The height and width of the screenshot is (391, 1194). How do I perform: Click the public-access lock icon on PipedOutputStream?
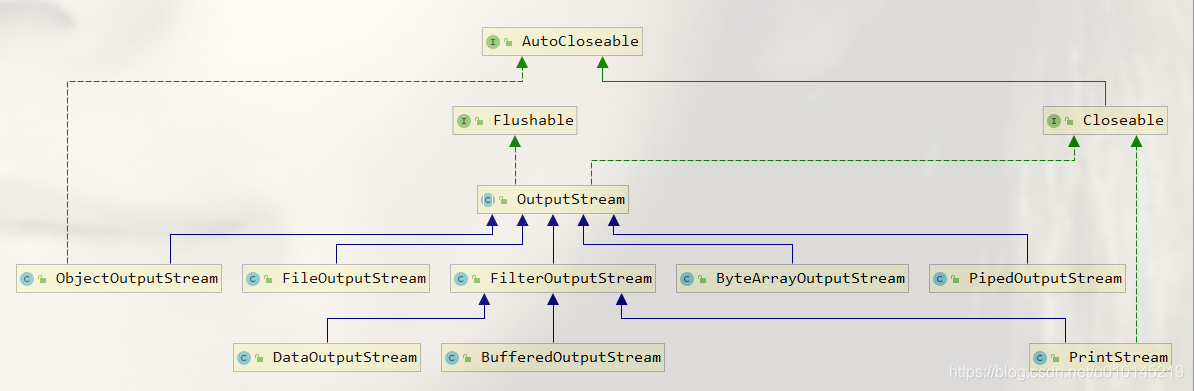click(956, 280)
